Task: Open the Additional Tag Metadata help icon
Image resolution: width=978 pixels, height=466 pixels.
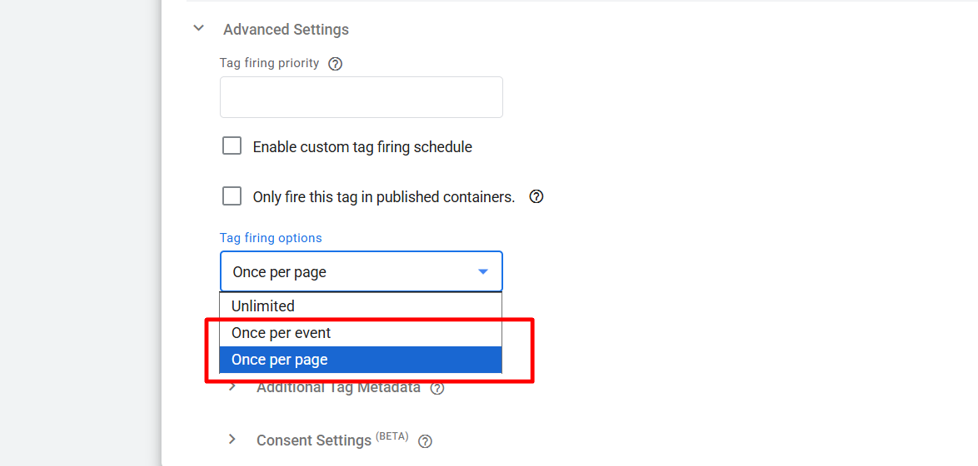Action: [437, 388]
